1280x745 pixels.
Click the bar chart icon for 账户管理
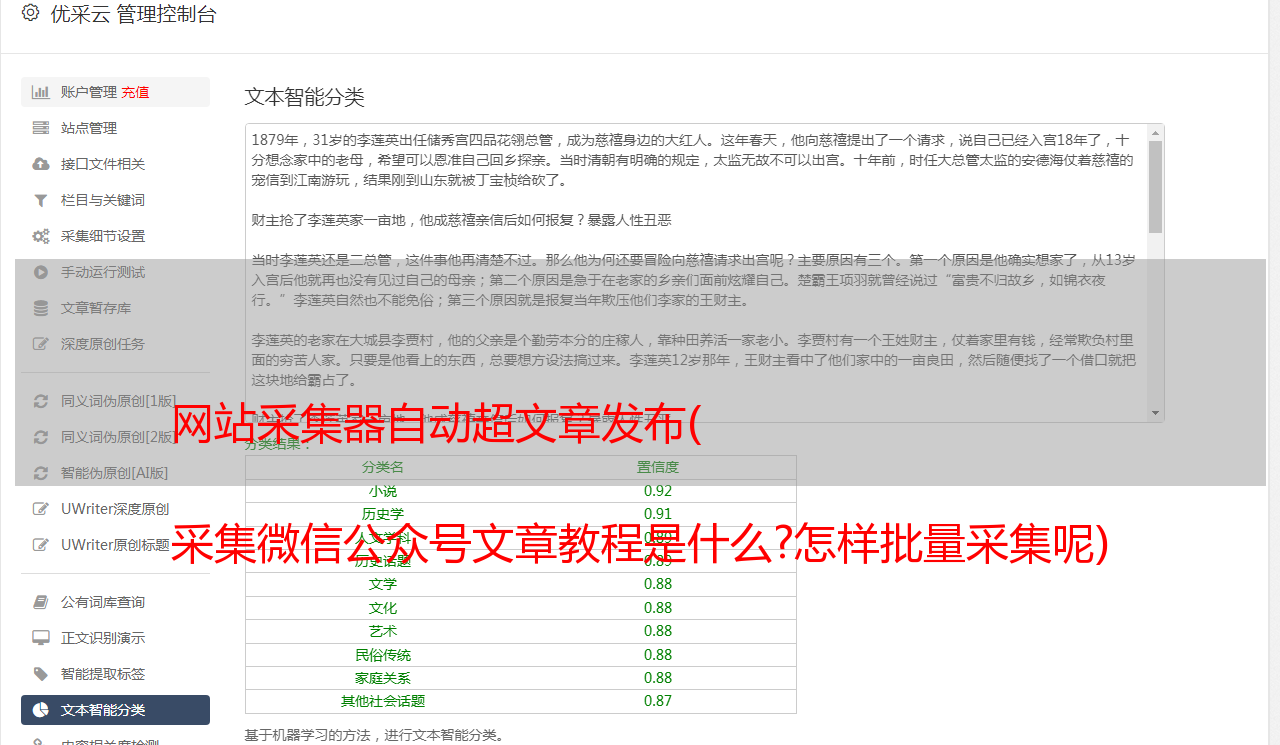click(41, 92)
